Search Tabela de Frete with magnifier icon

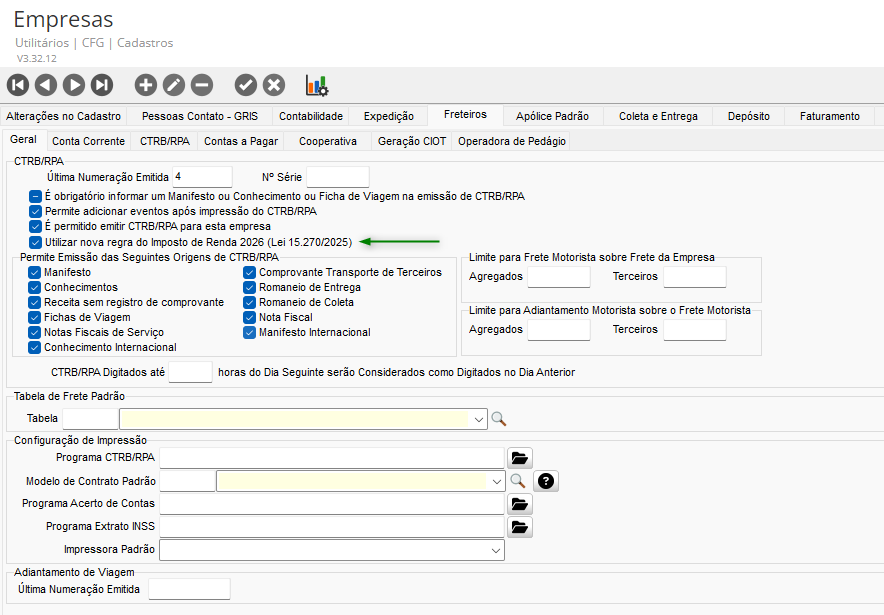click(499, 419)
